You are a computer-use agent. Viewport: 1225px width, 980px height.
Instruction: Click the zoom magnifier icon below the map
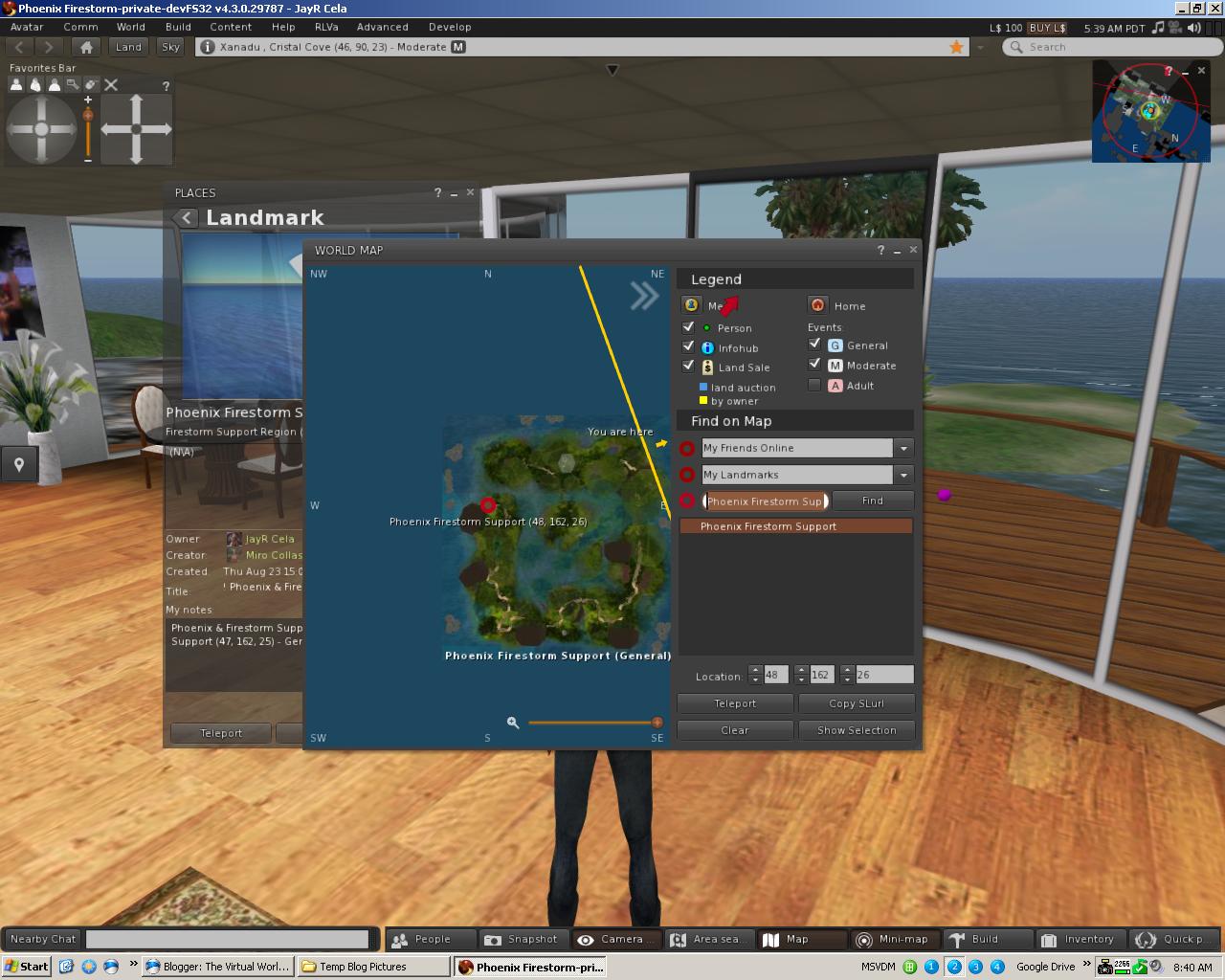[513, 723]
